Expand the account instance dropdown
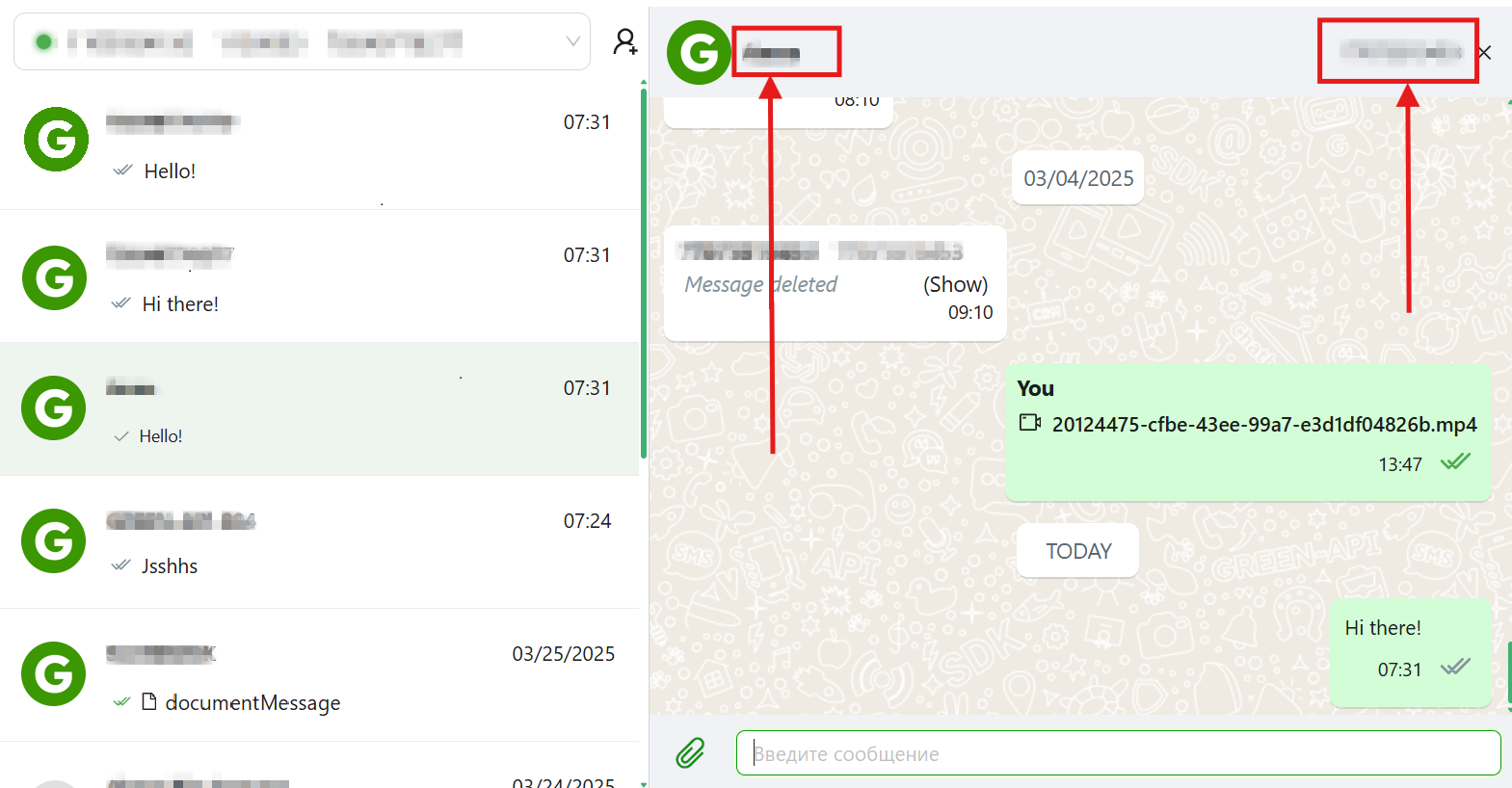 click(302, 41)
